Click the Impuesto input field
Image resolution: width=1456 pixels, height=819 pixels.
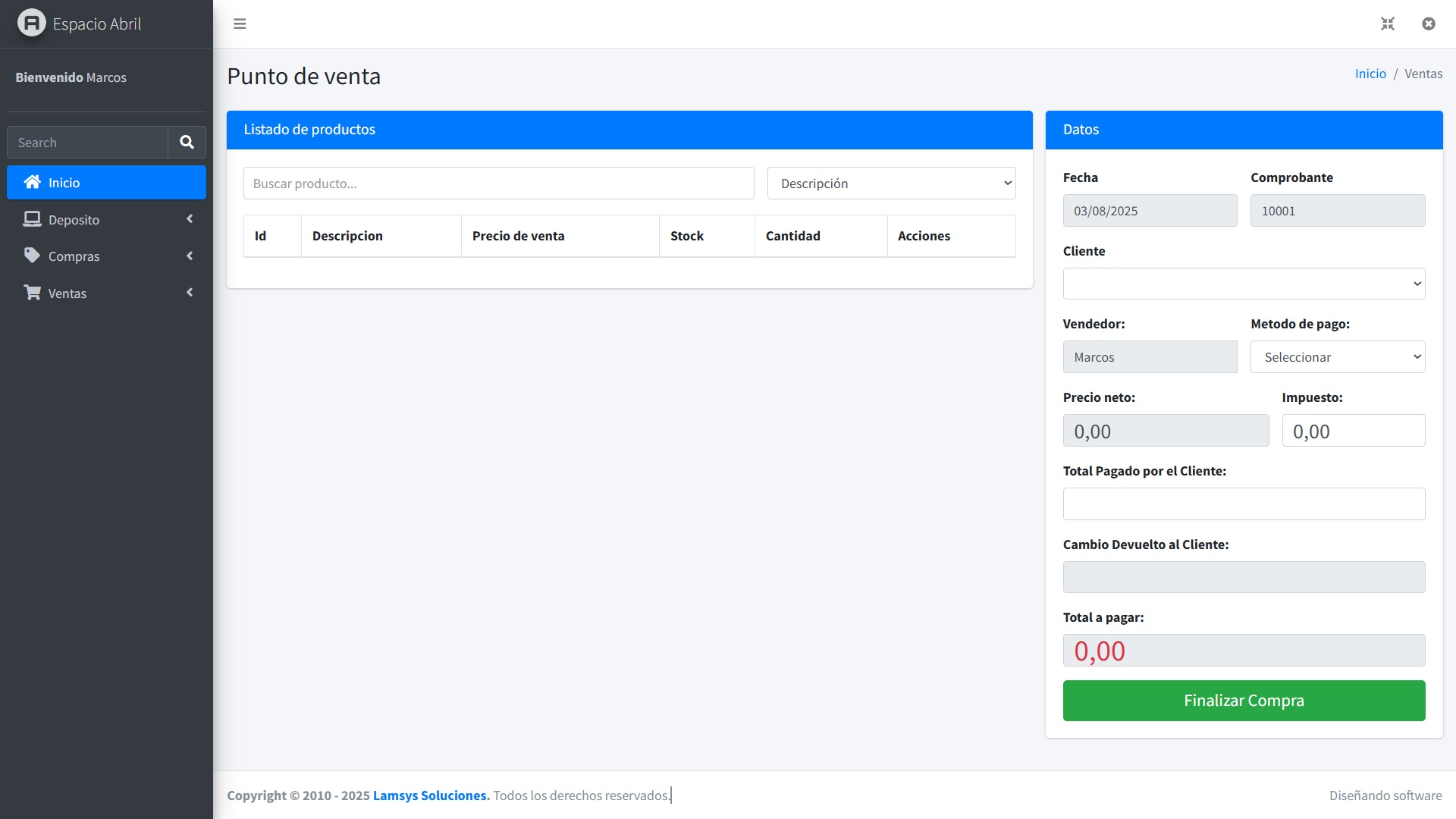1354,431
